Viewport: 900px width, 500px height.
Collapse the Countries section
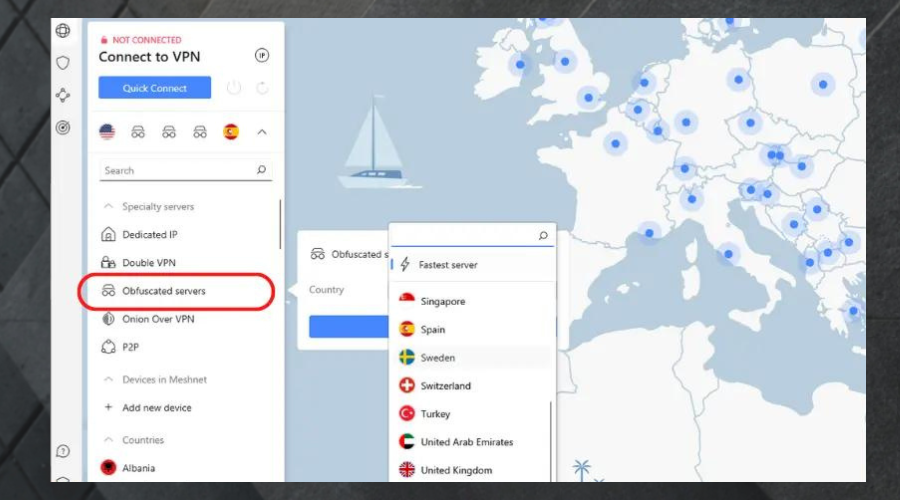coord(108,440)
